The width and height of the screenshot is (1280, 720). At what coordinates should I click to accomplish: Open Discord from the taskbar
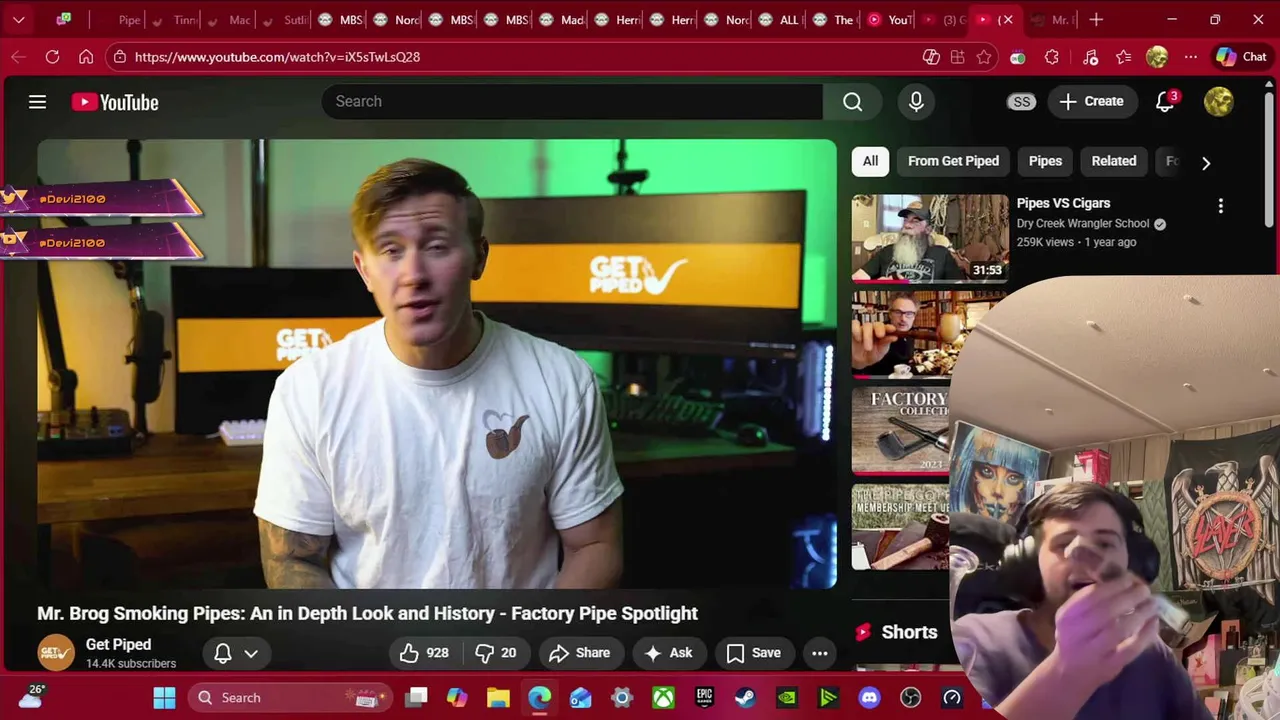coord(869,697)
